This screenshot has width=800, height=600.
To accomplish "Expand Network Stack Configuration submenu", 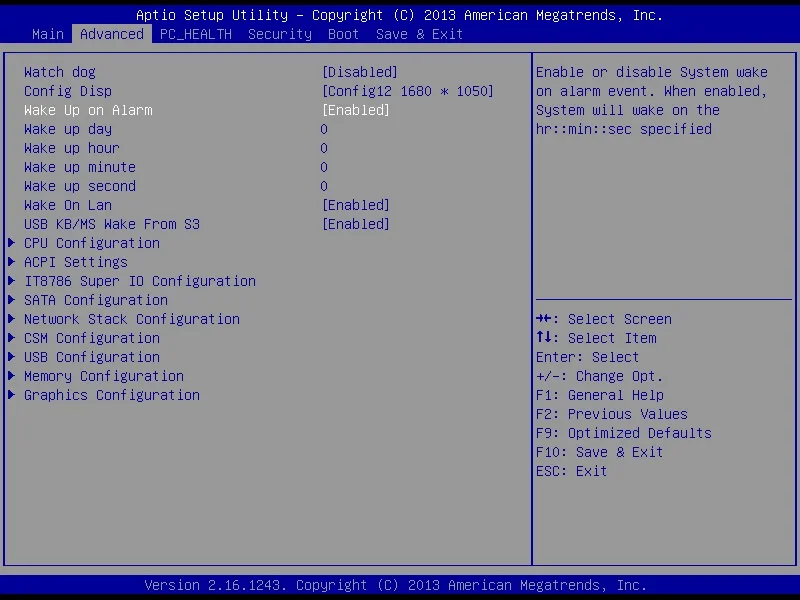I will (x=132, y=319).
